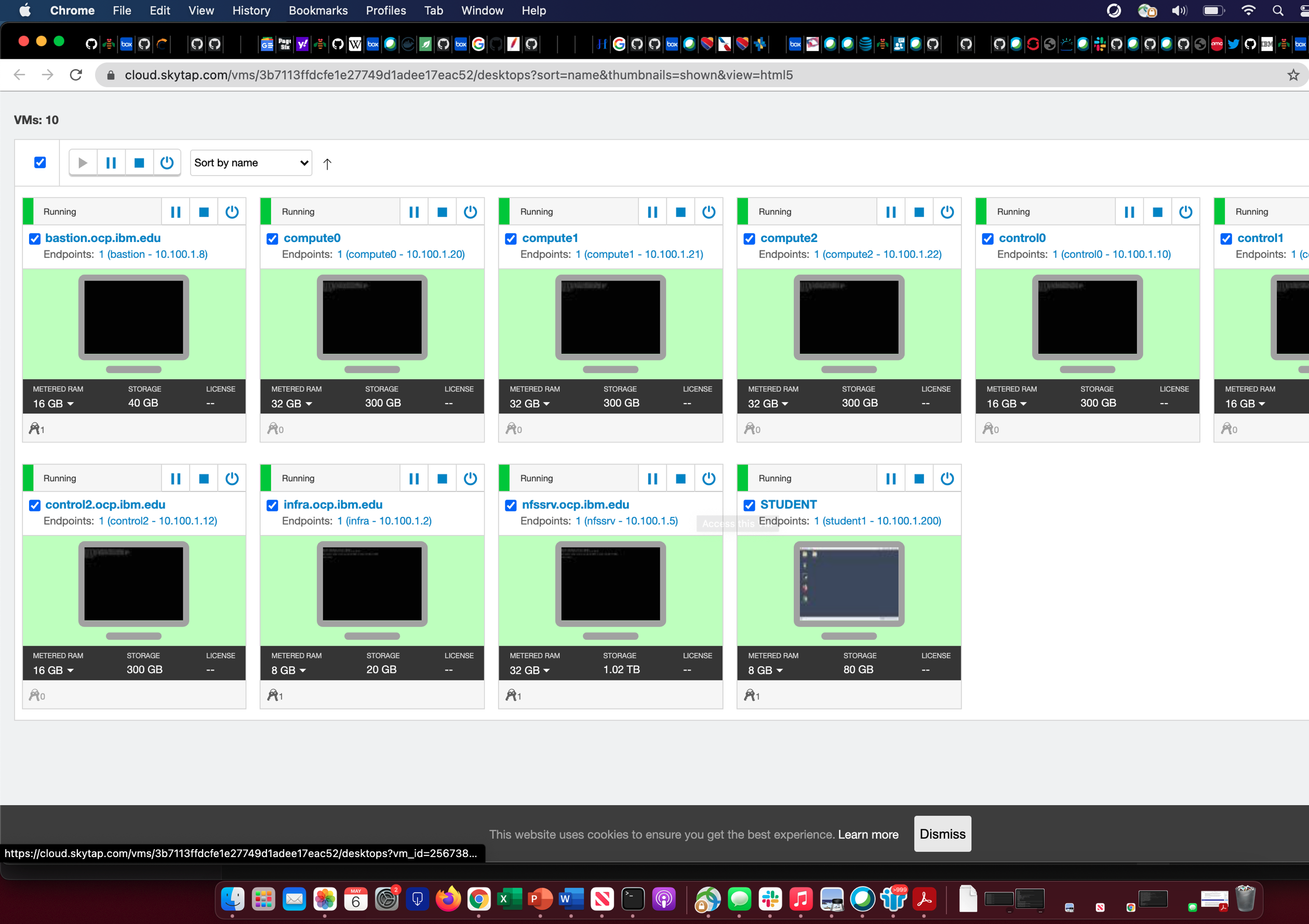Uncheck the compute1 checkbox

511,239
